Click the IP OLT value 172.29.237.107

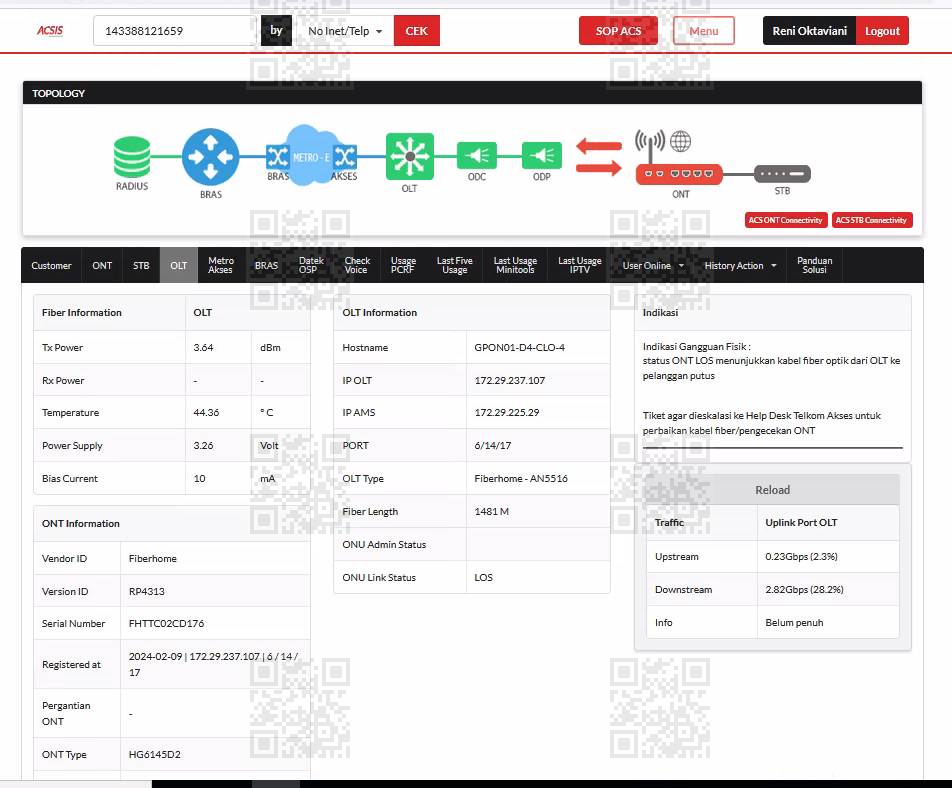(x=510, y=381)
